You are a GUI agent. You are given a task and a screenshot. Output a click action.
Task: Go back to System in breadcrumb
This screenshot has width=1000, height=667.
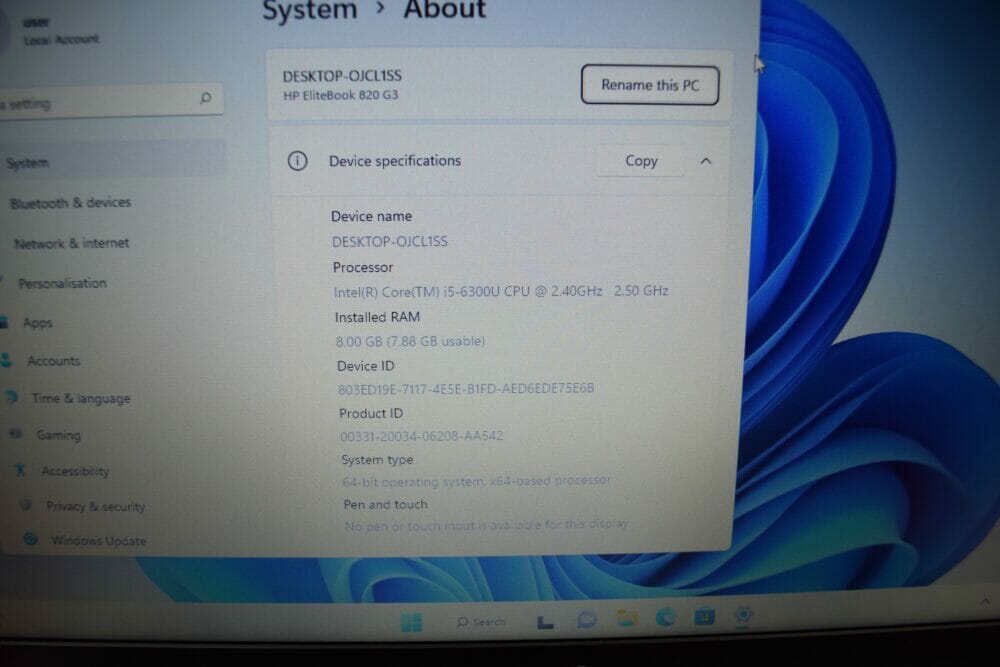(310, 10)
